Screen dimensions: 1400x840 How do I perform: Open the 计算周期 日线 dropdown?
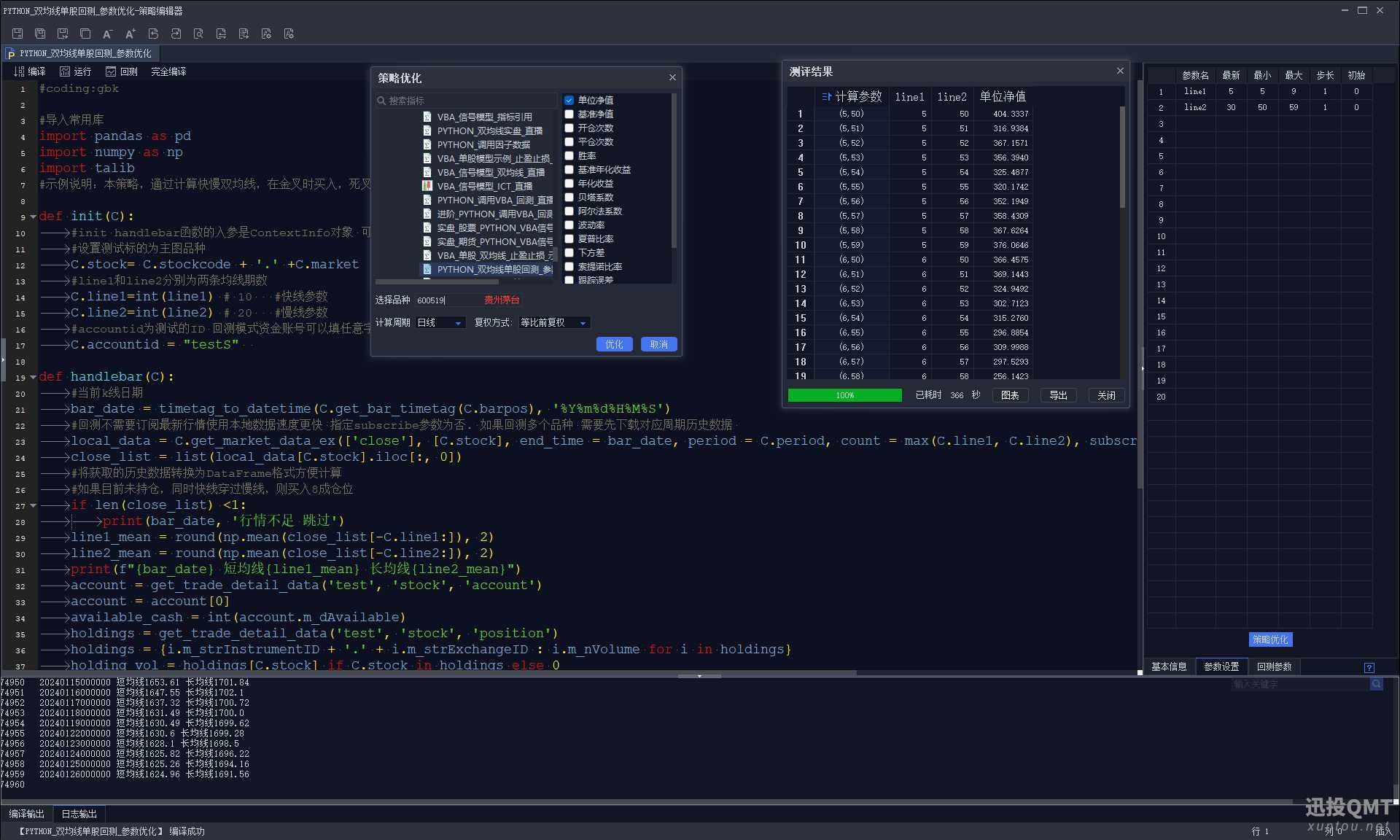(x=440, y=322)
